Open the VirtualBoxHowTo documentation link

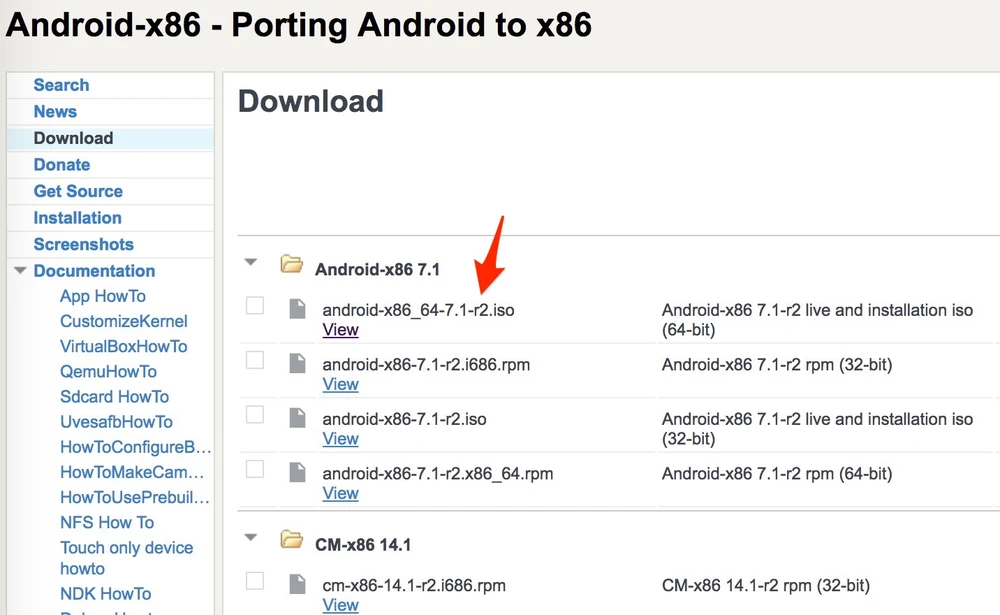click(123, 347)
